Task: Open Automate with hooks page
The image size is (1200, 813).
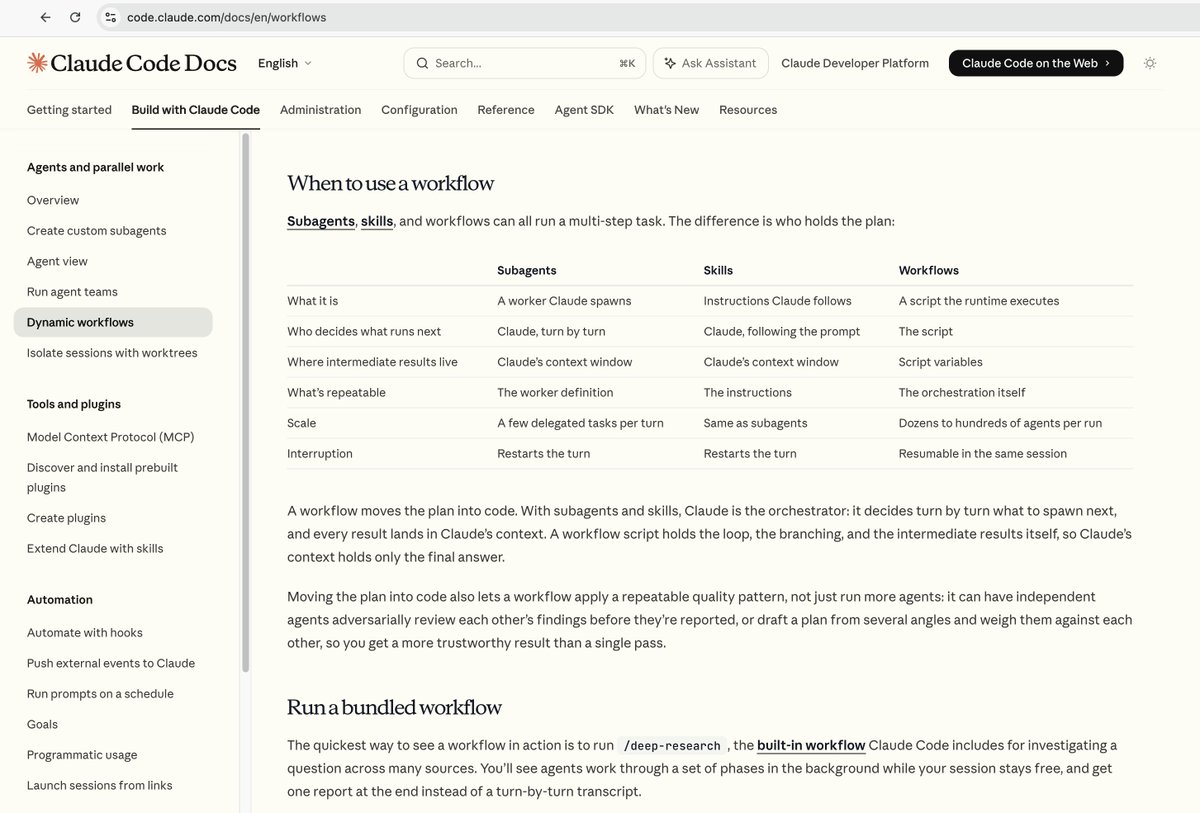Action: click(85, 633)
